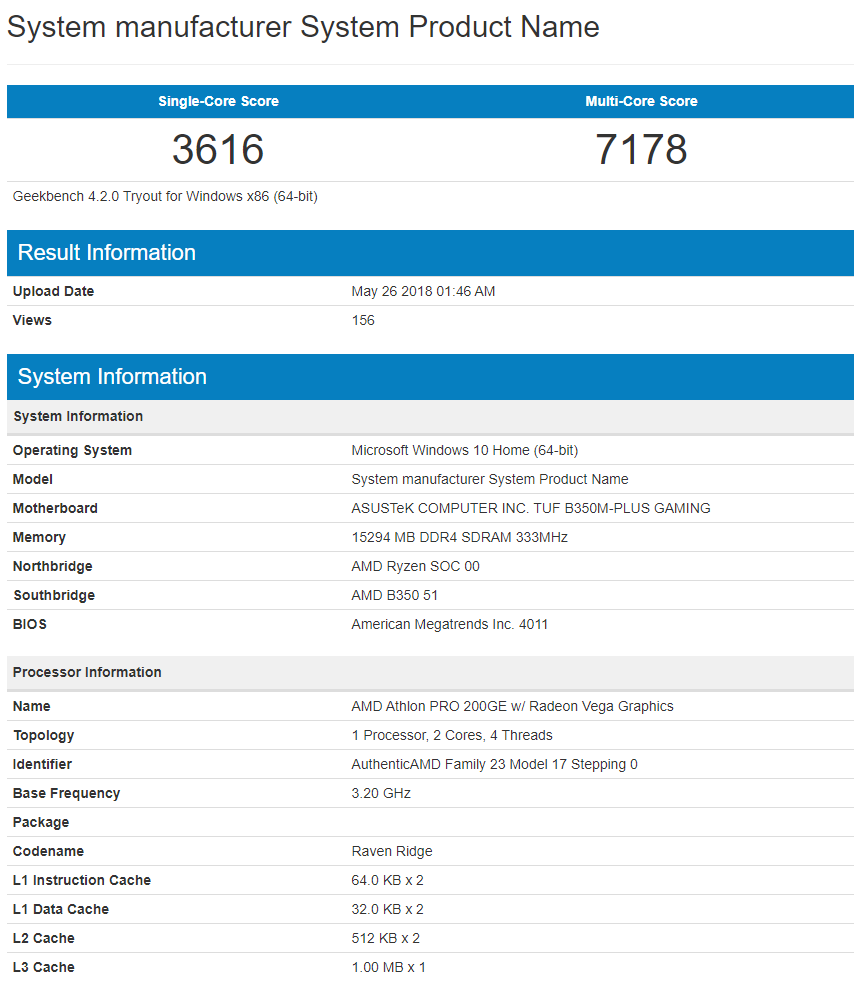The height and width of the screenshot is (988, 861).
Task: Click the upload date May 26 2018 01:46 AM
Action: (x=424, y=291)
